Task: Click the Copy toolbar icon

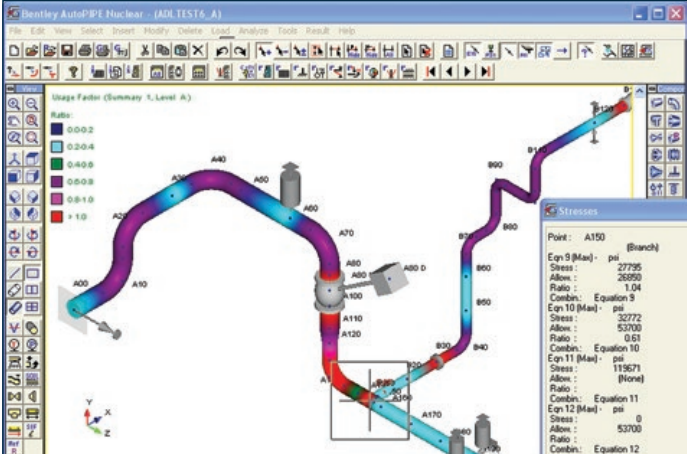Action: (x=163, y=51)
